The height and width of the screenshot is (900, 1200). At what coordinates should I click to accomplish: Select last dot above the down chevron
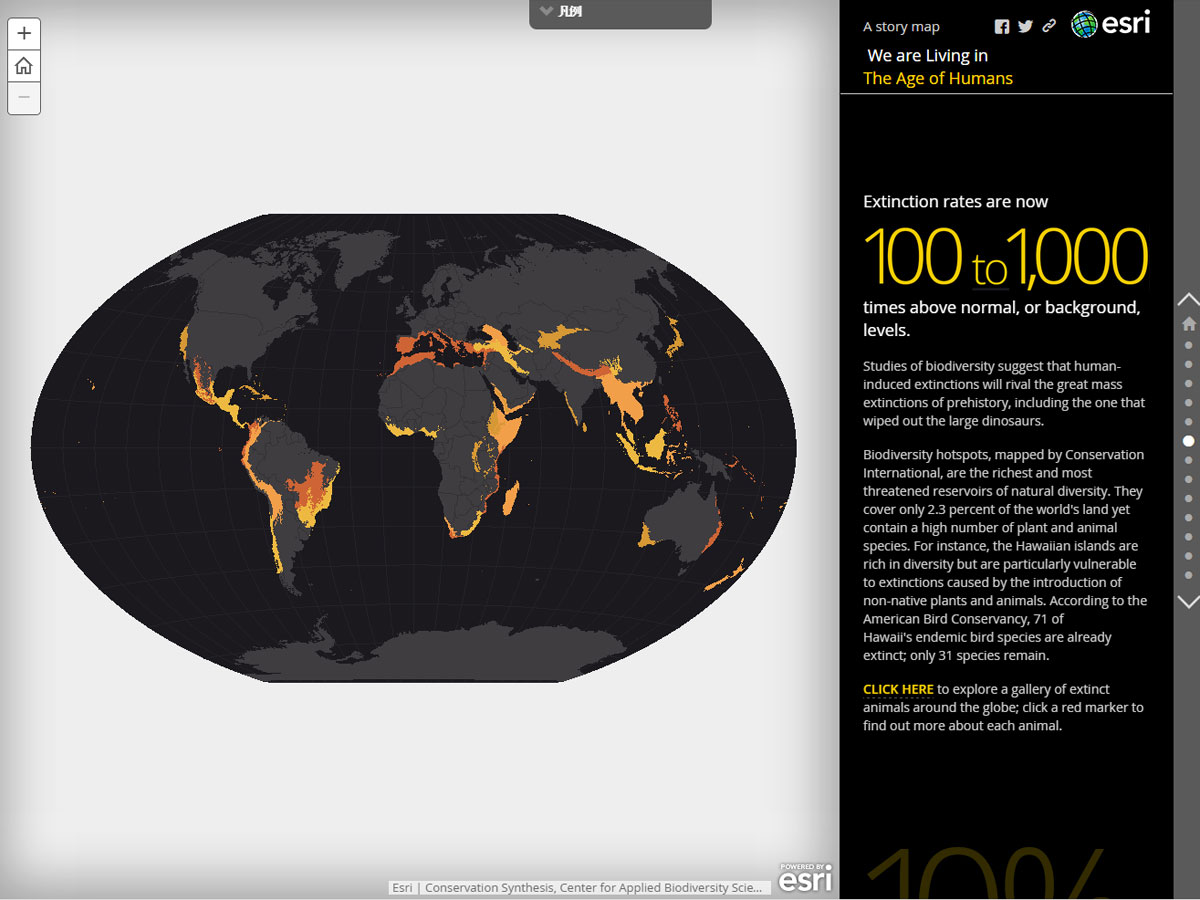click(1188, 575)
